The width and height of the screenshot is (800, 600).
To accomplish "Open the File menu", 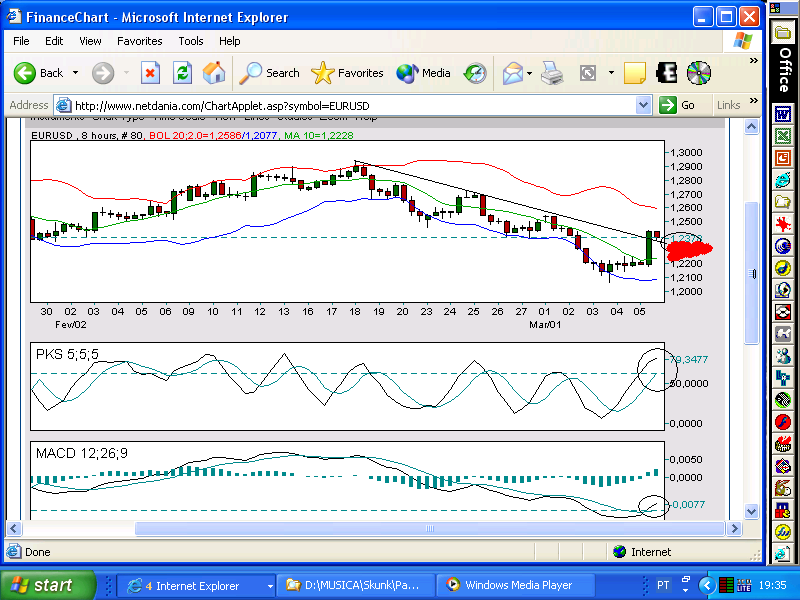I will point(21,41).
